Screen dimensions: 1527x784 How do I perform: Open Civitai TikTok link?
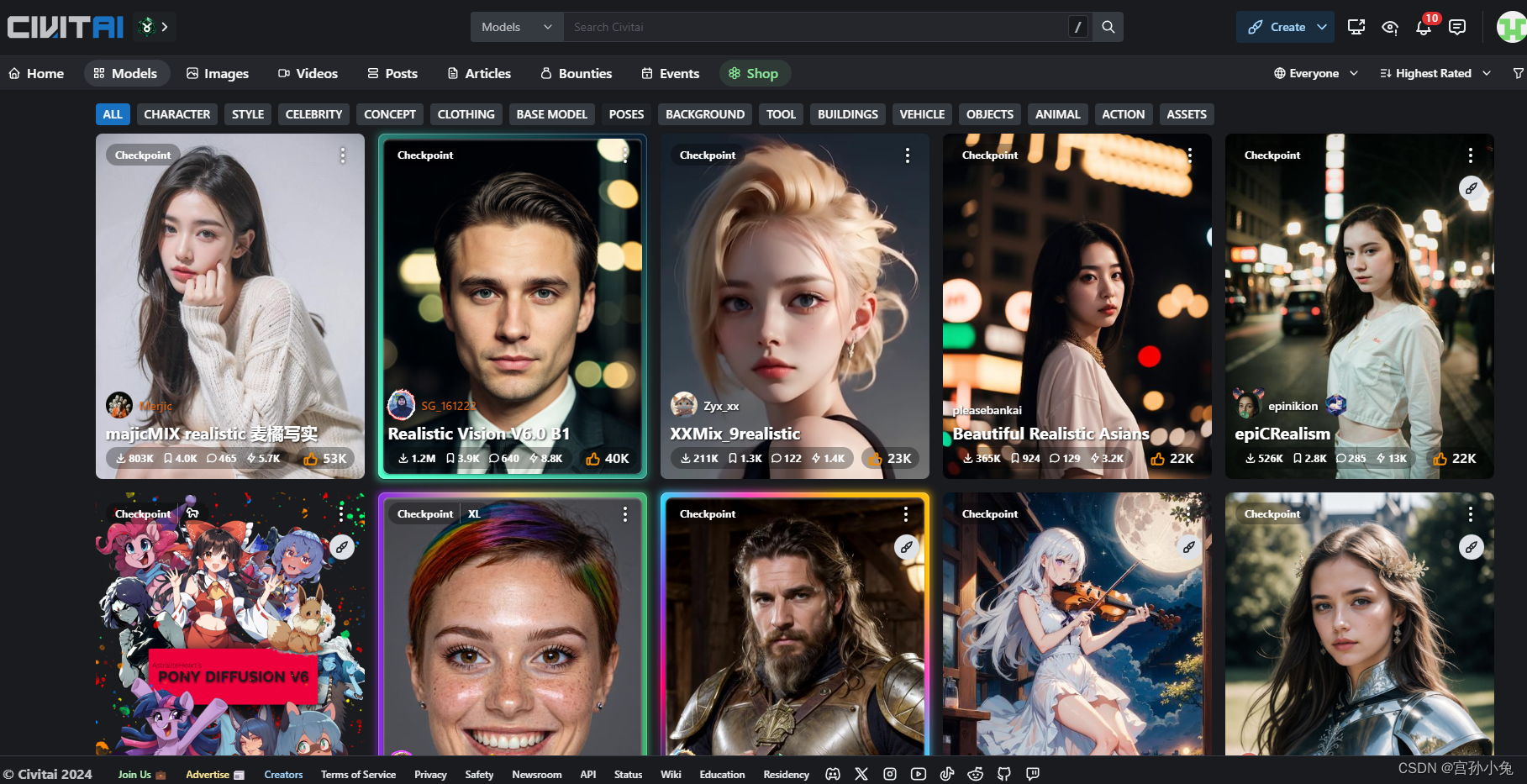click(x=947, y=774)
